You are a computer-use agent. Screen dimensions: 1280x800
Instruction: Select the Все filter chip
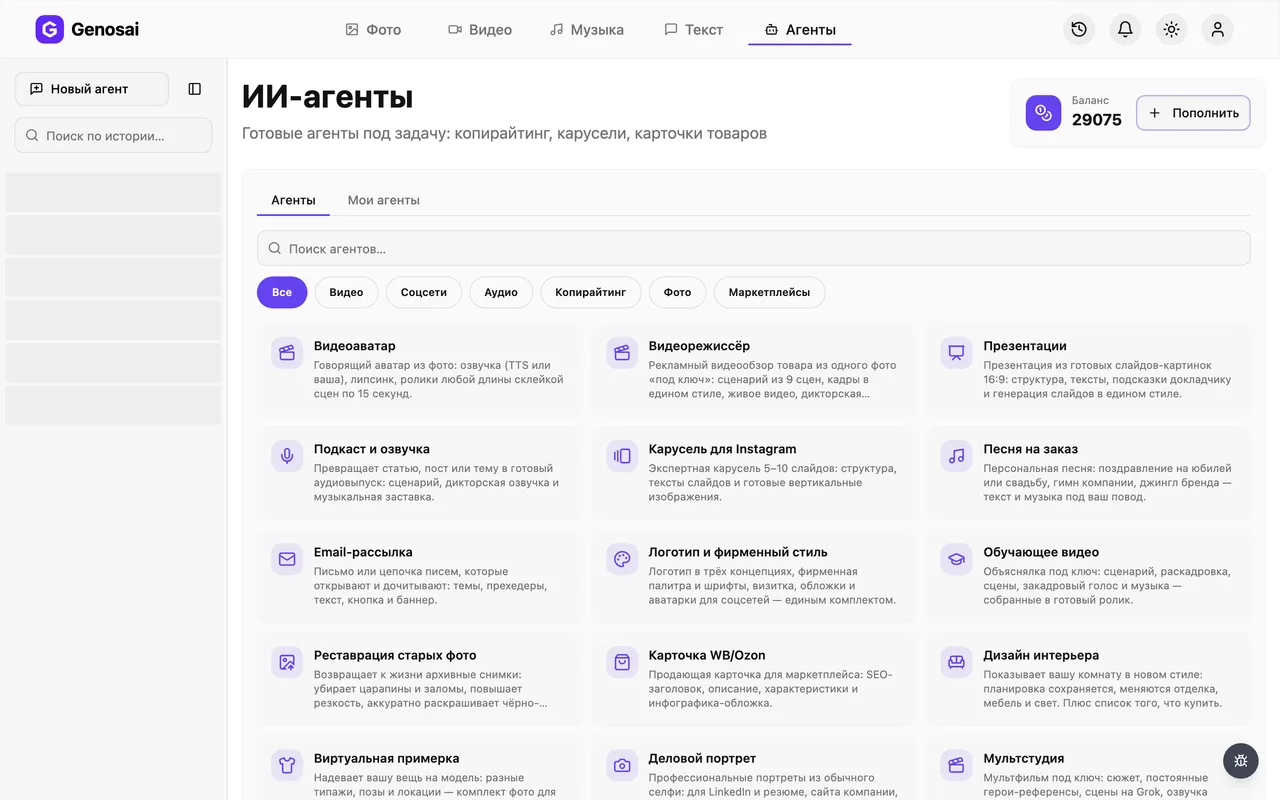tap(282, 292)
